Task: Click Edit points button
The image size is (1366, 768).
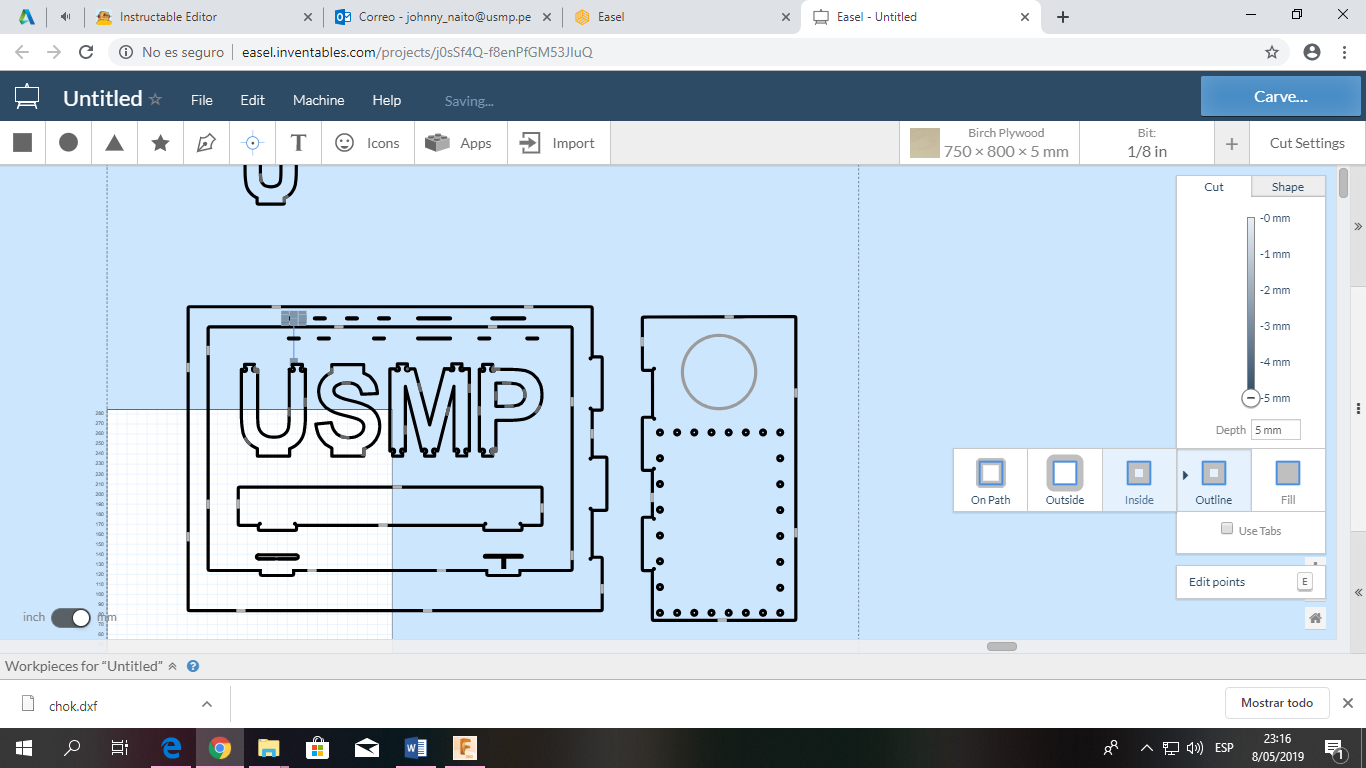Action: 1250,582
